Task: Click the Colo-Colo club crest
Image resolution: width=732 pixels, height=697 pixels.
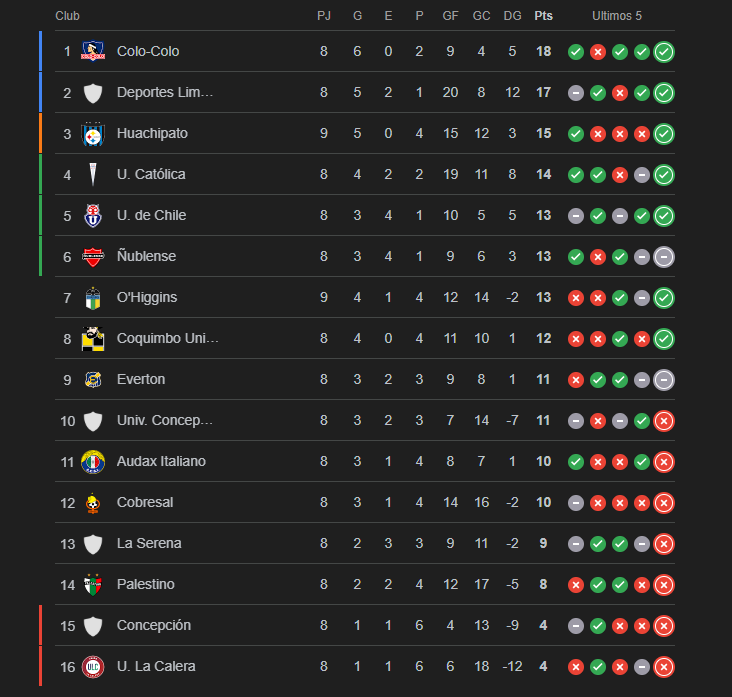Action: 93,51
